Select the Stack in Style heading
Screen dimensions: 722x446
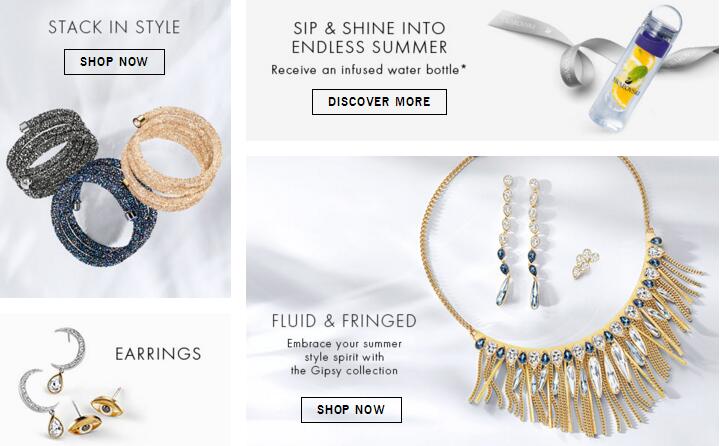114,27
